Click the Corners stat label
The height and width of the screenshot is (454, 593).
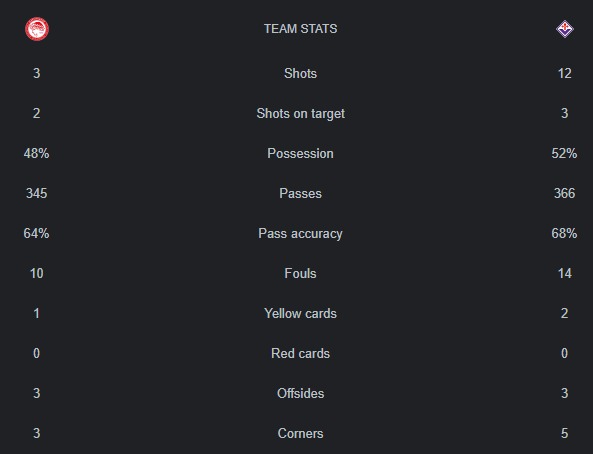point(300,434)
